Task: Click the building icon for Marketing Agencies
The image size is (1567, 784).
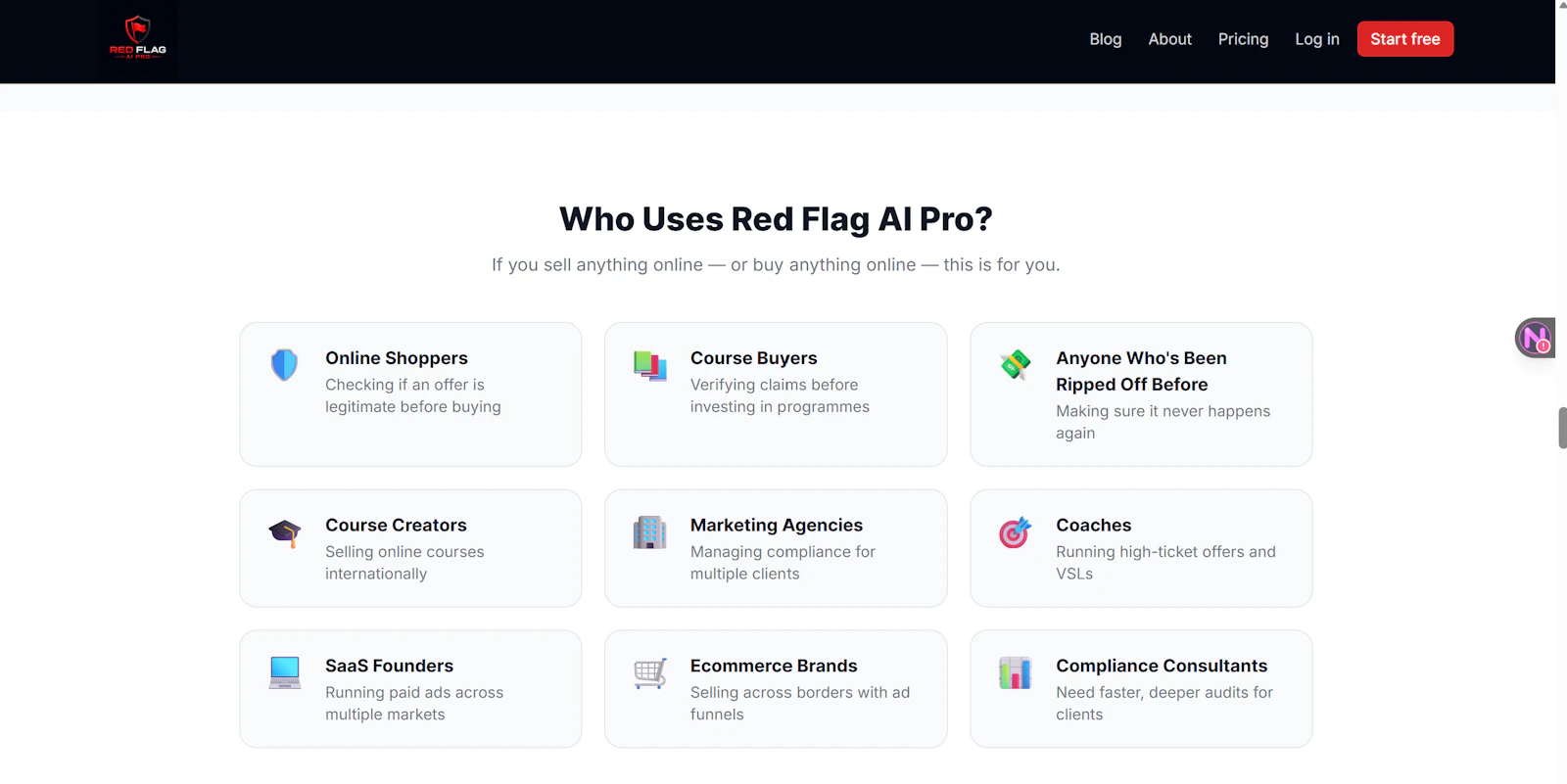Action: [x=649, y=532]
